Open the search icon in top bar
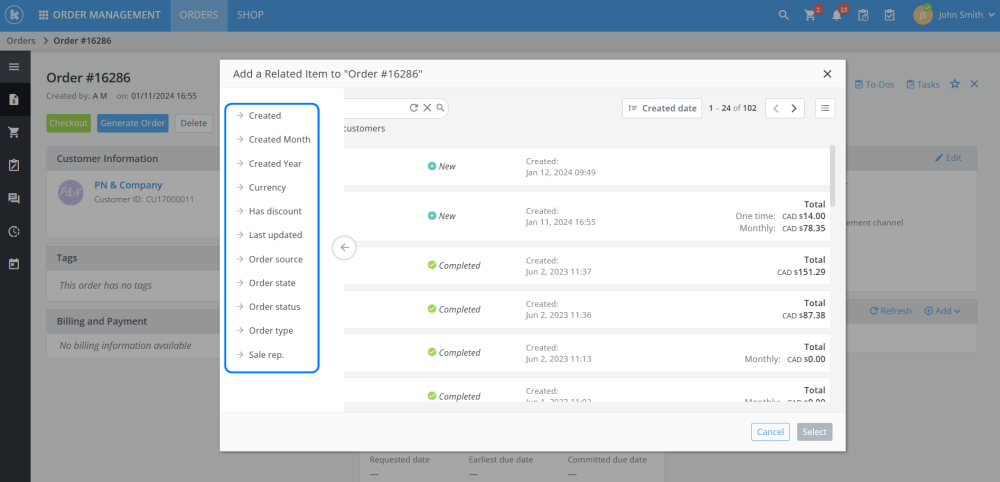The width and height of the screenshot is (1000, 482). (784, 15)
